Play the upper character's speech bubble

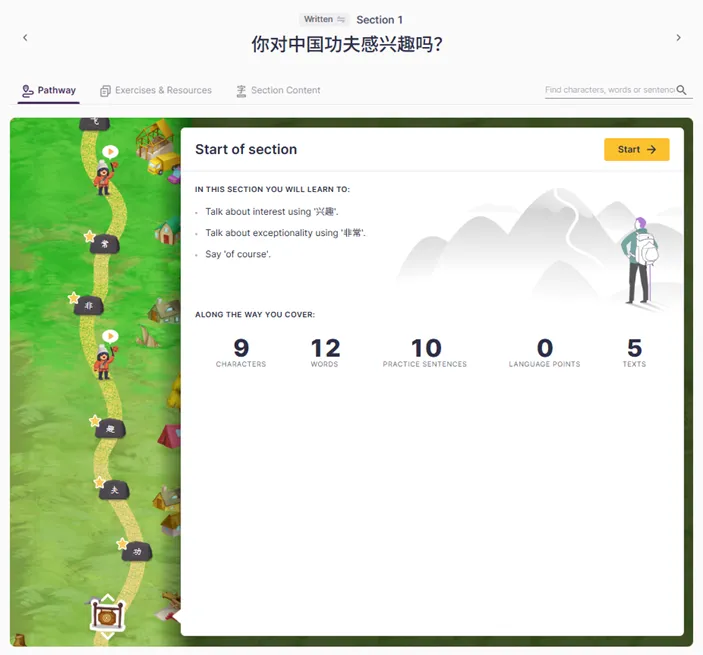point(110,152)
